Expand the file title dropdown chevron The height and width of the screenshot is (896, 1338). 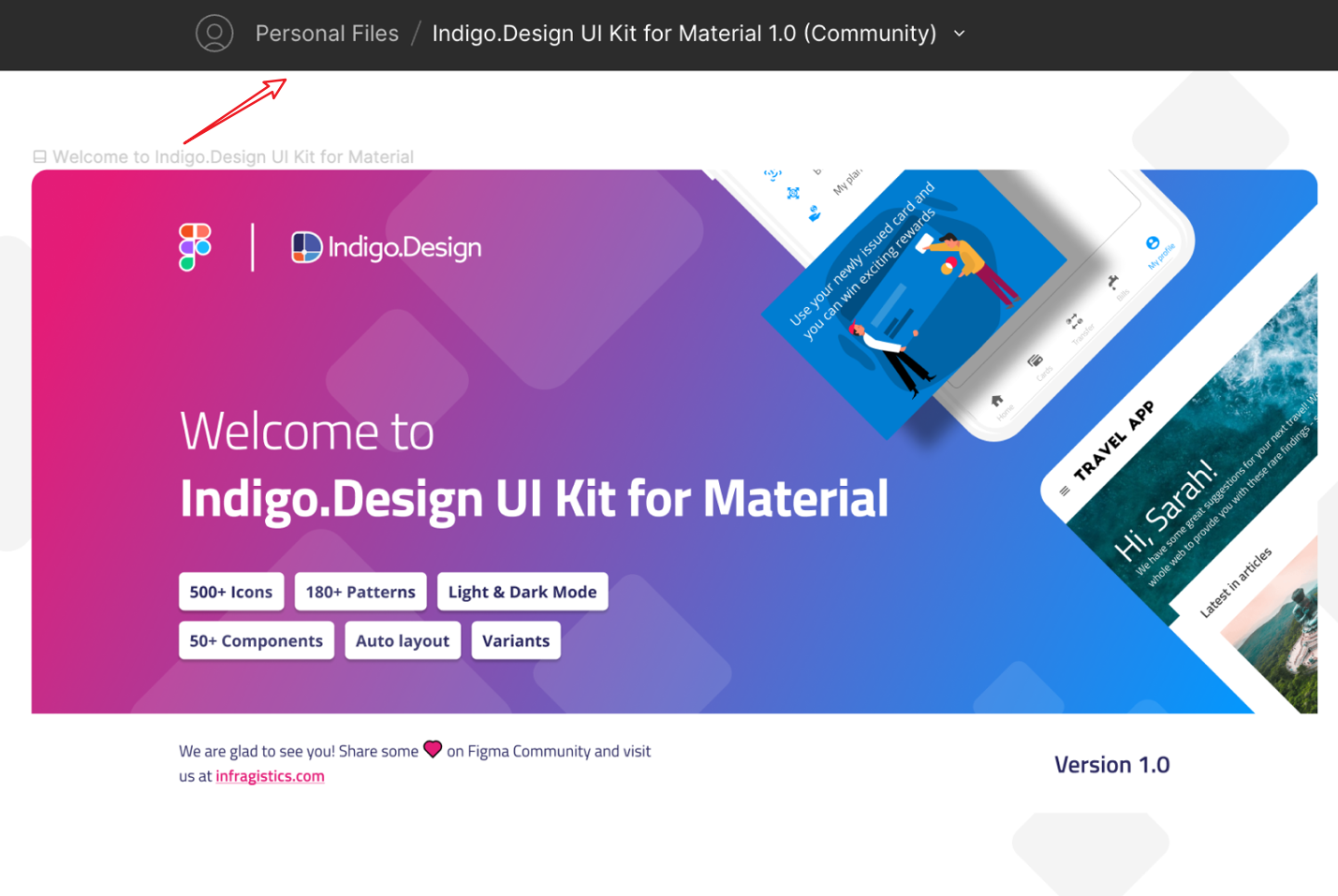(x=959, y=34)
